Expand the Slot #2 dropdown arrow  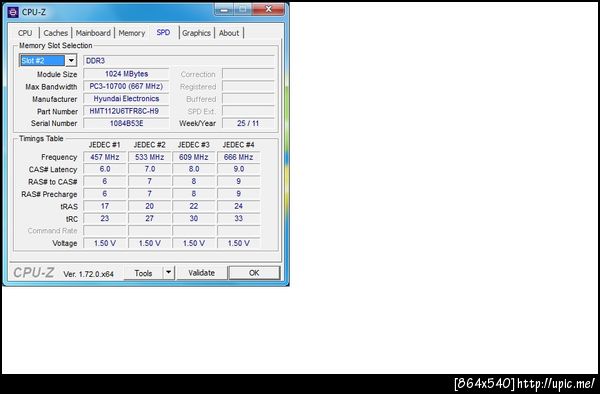pyautogui.click(x=71, y=60)
